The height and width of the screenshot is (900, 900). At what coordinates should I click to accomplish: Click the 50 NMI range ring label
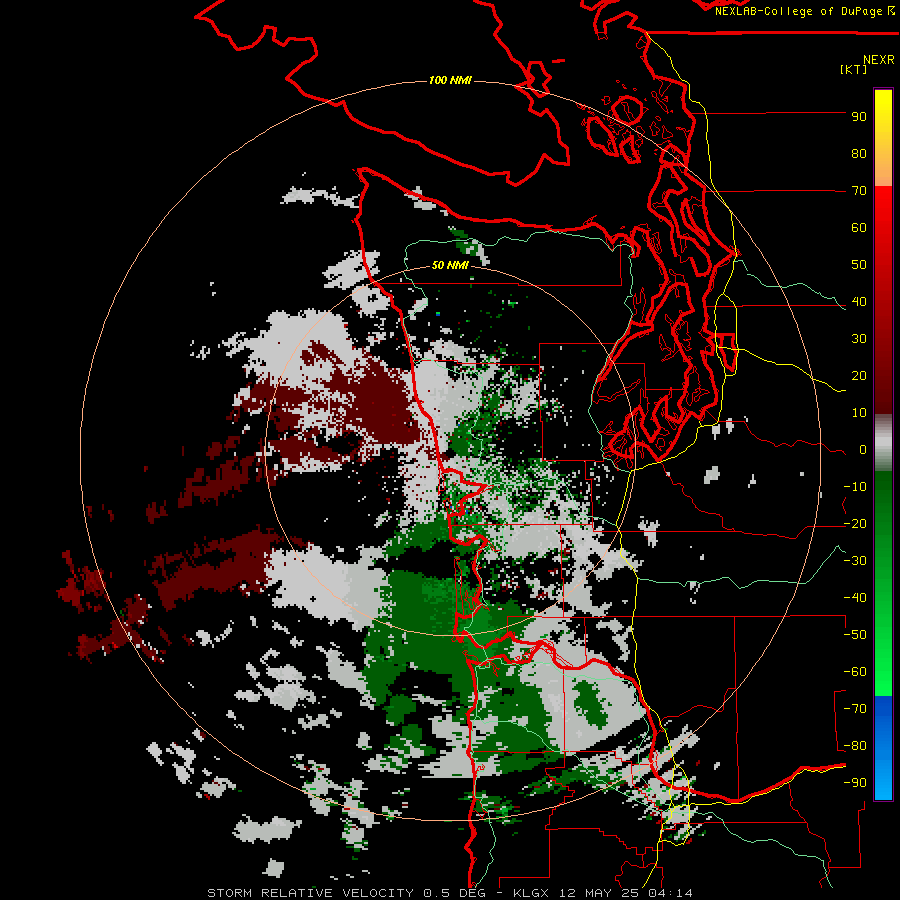click(x=450, y=265)
